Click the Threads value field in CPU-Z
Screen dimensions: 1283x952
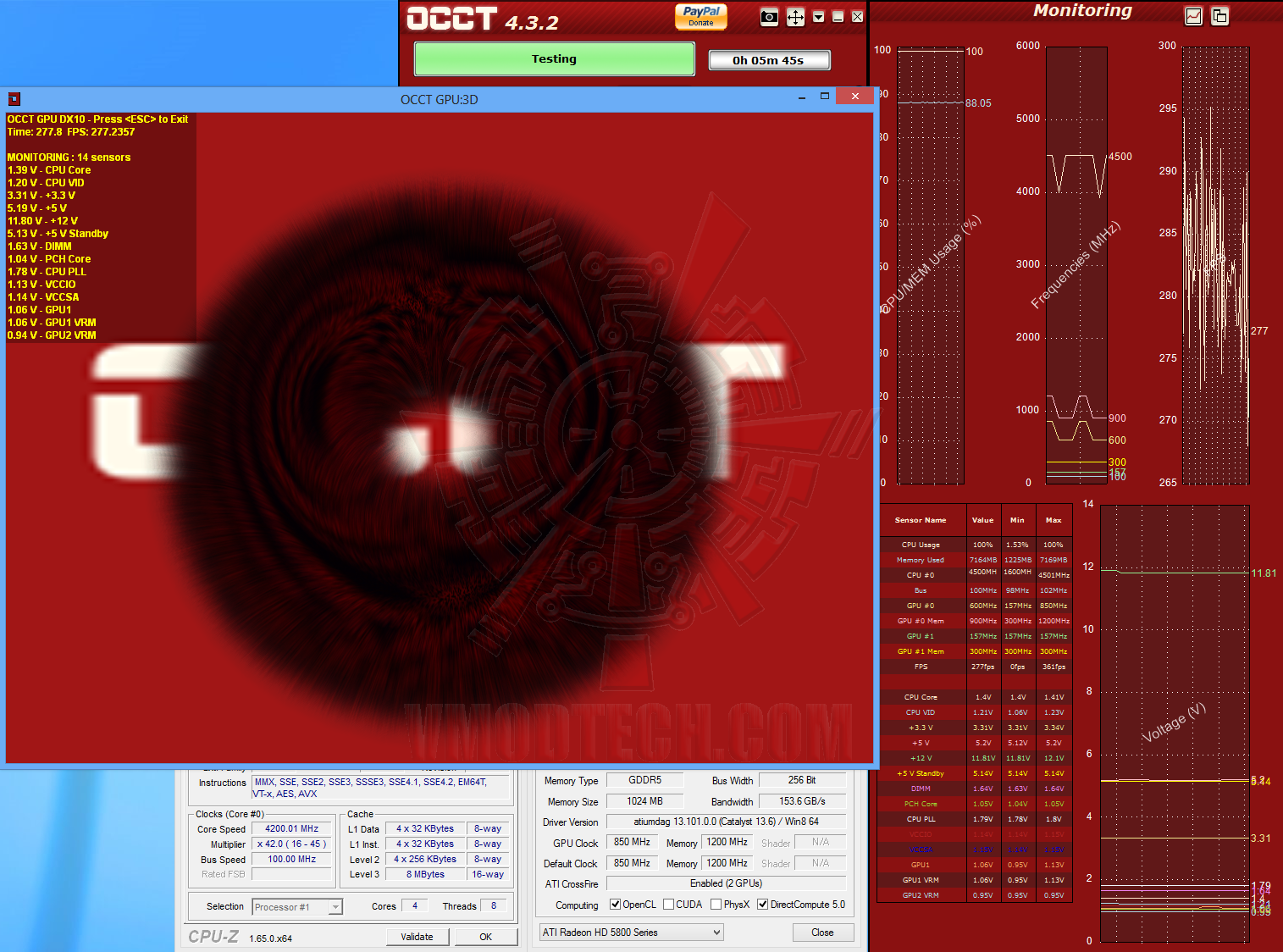pyautogui.click(x=494, y=905)
